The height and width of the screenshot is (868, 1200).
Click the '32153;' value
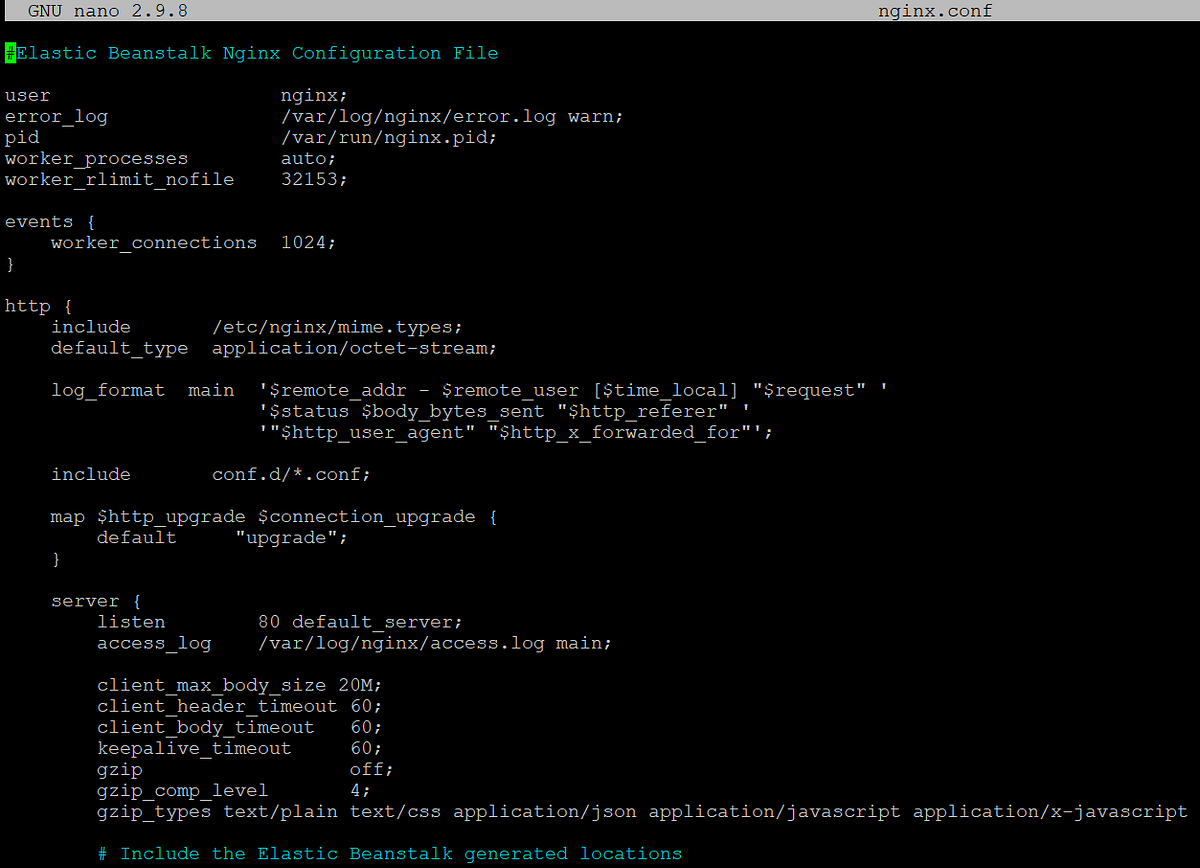click(x=315, y=180)
